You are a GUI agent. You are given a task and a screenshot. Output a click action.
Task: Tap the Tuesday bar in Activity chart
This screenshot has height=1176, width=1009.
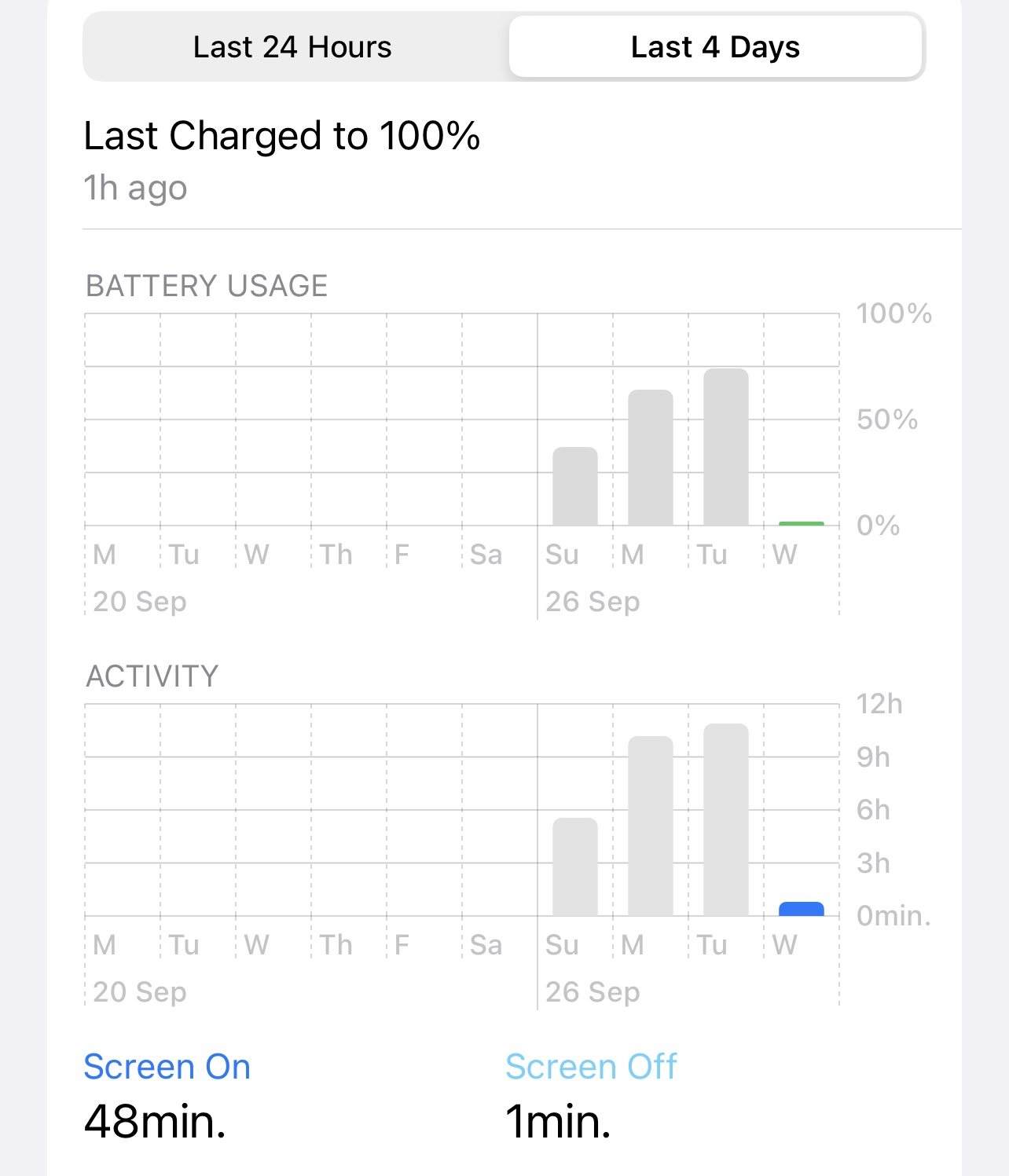click(x=726, y=819)
